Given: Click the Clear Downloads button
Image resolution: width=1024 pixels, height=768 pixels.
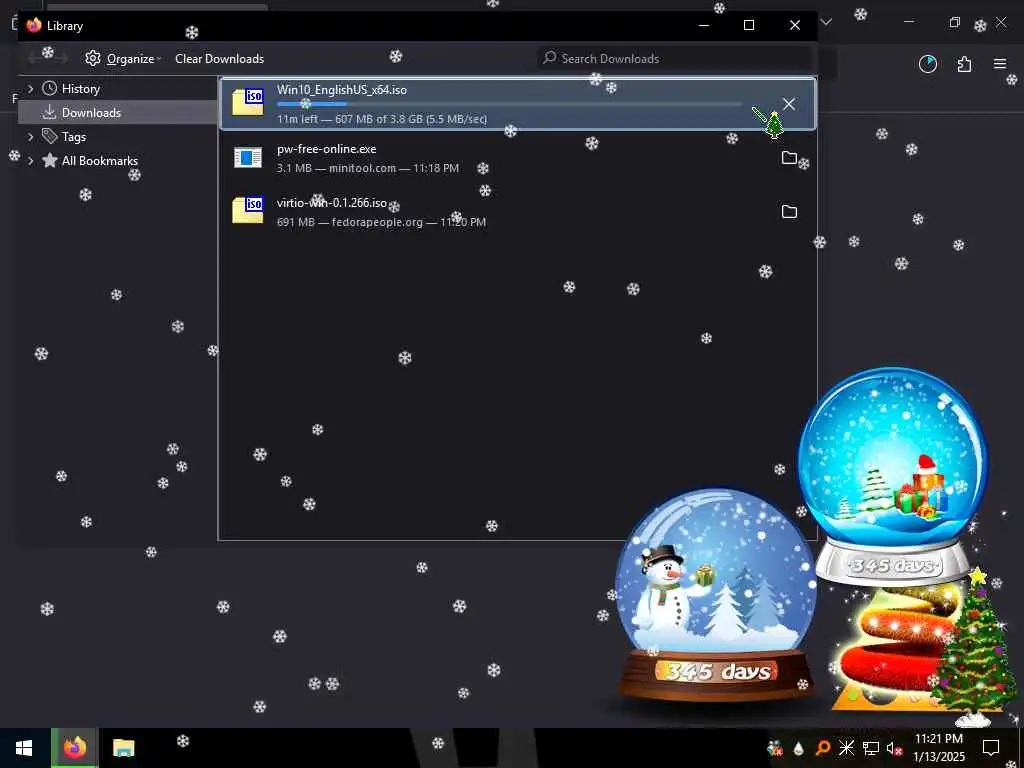Looking at the screenshot, I should [219, 59].
